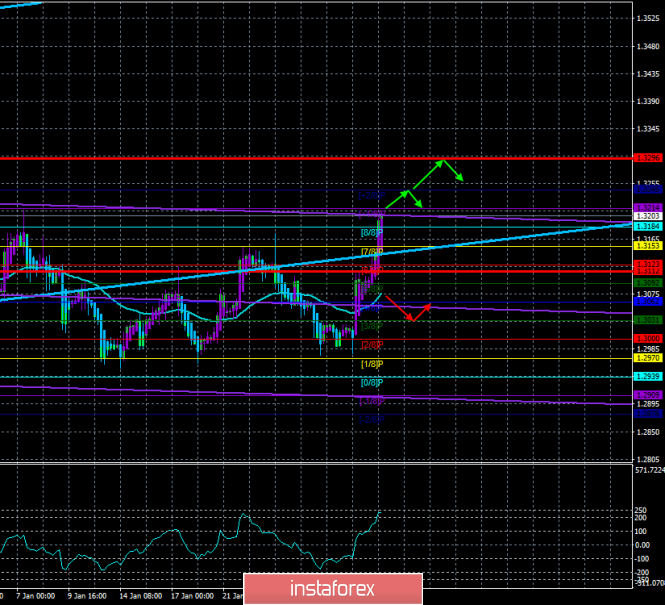
Task: Click the 1.2850 price scale value
Action: pyautogui.click(x=648, y=432)
